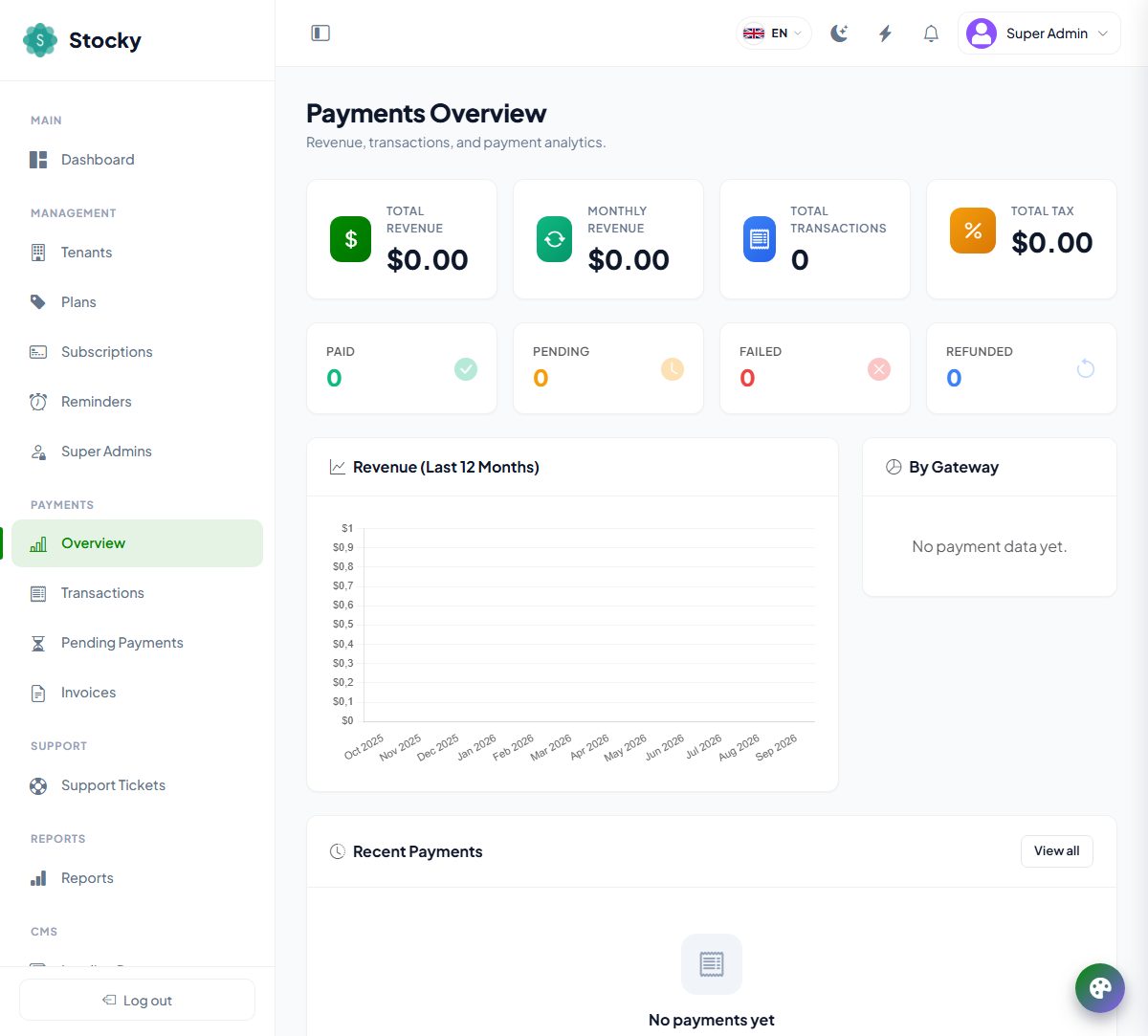Screen dimensions: 1148x1036
Task: Click the "No payments yet" message
Action: (712, 1020)
